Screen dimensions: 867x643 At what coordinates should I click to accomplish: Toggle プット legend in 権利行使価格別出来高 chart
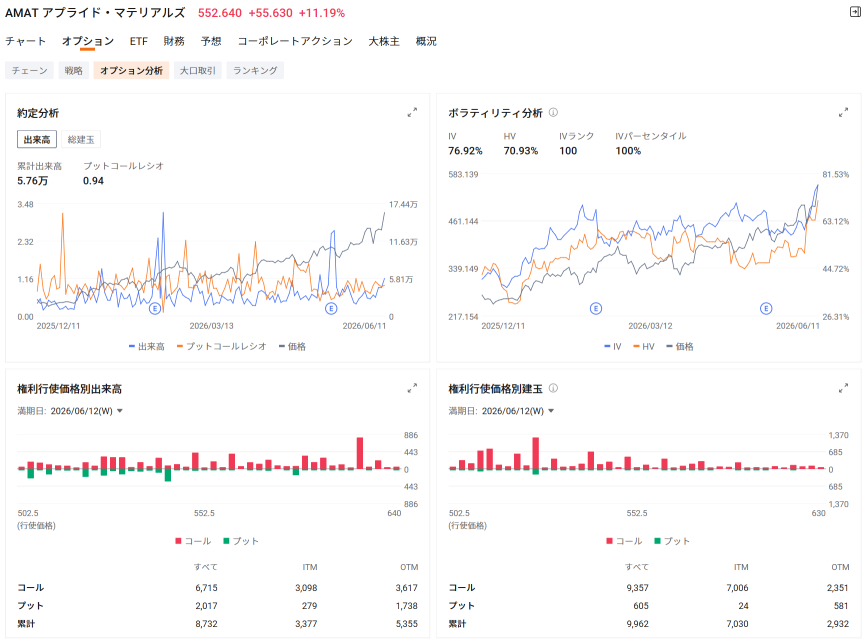(241, 541)
